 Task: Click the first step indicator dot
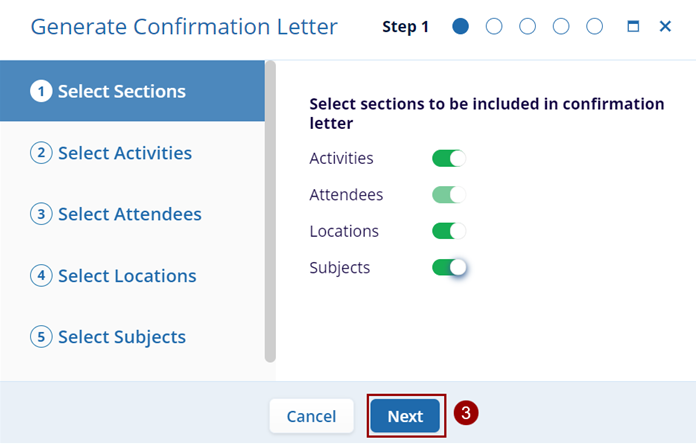tap(460, 27)
